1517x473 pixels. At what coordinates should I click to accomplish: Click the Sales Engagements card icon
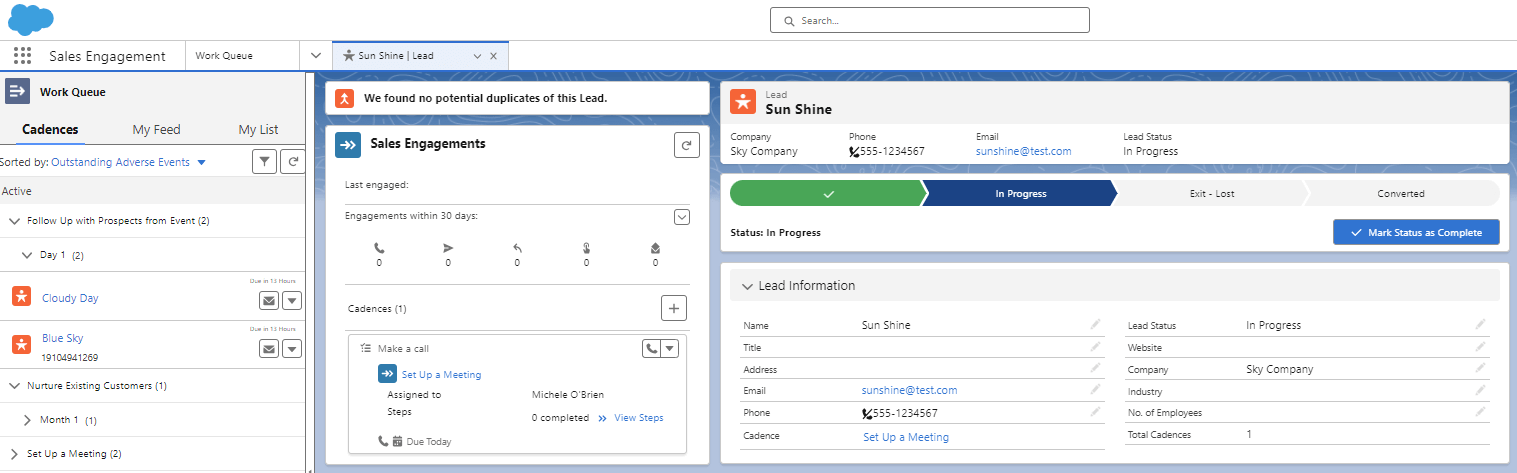click(348, 145)
